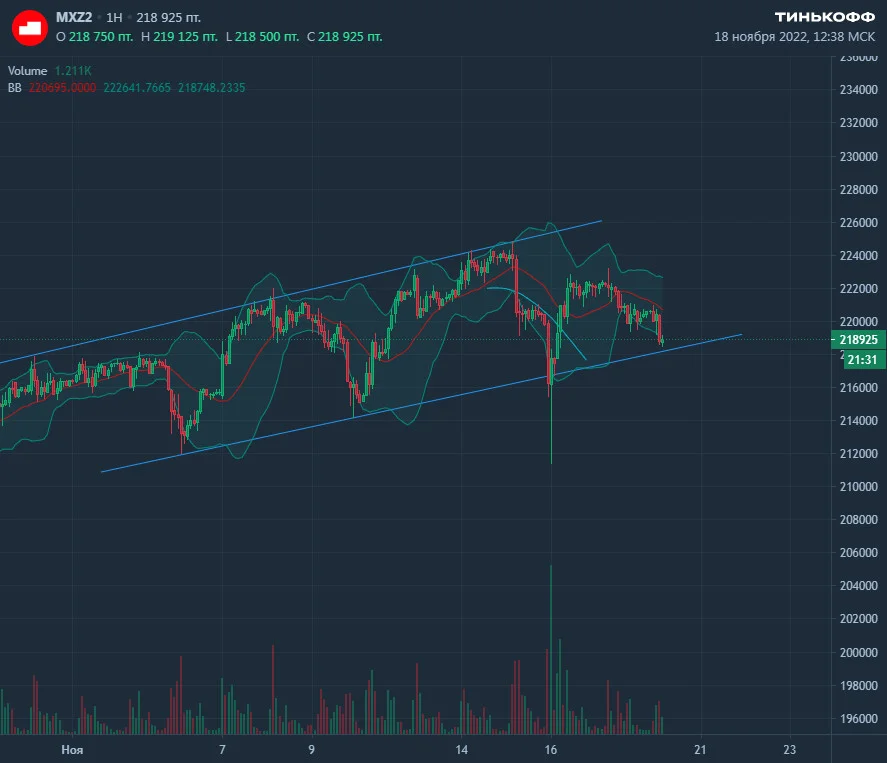887x763 pixels.
Task: Click the date 21 on time axis
Action: pyautogui.click(x=700, y=750)
